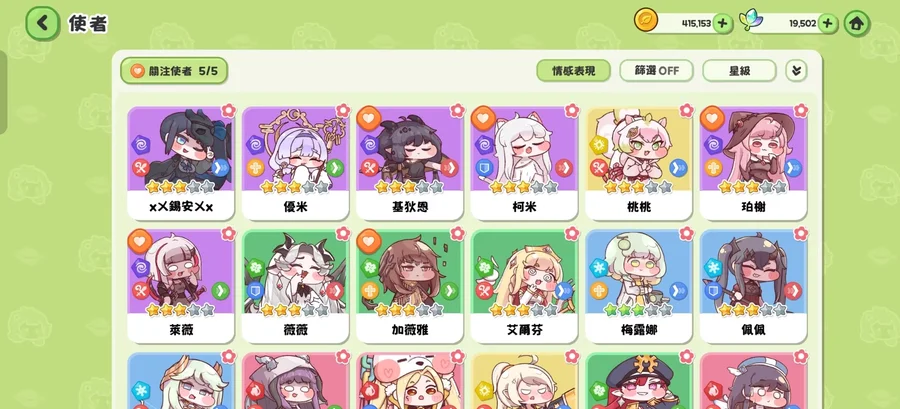
Task: Tap the 艾爾芬 name label
Action: pos(525,330)
